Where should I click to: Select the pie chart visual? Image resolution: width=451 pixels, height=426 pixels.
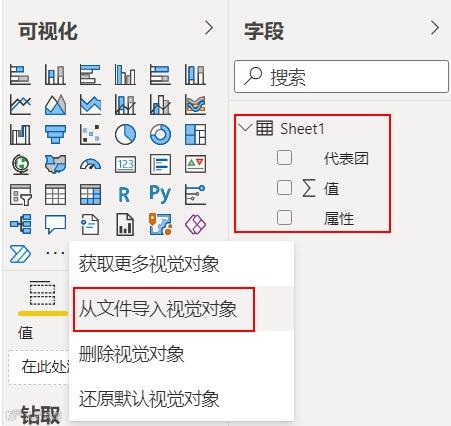[125, 134]
